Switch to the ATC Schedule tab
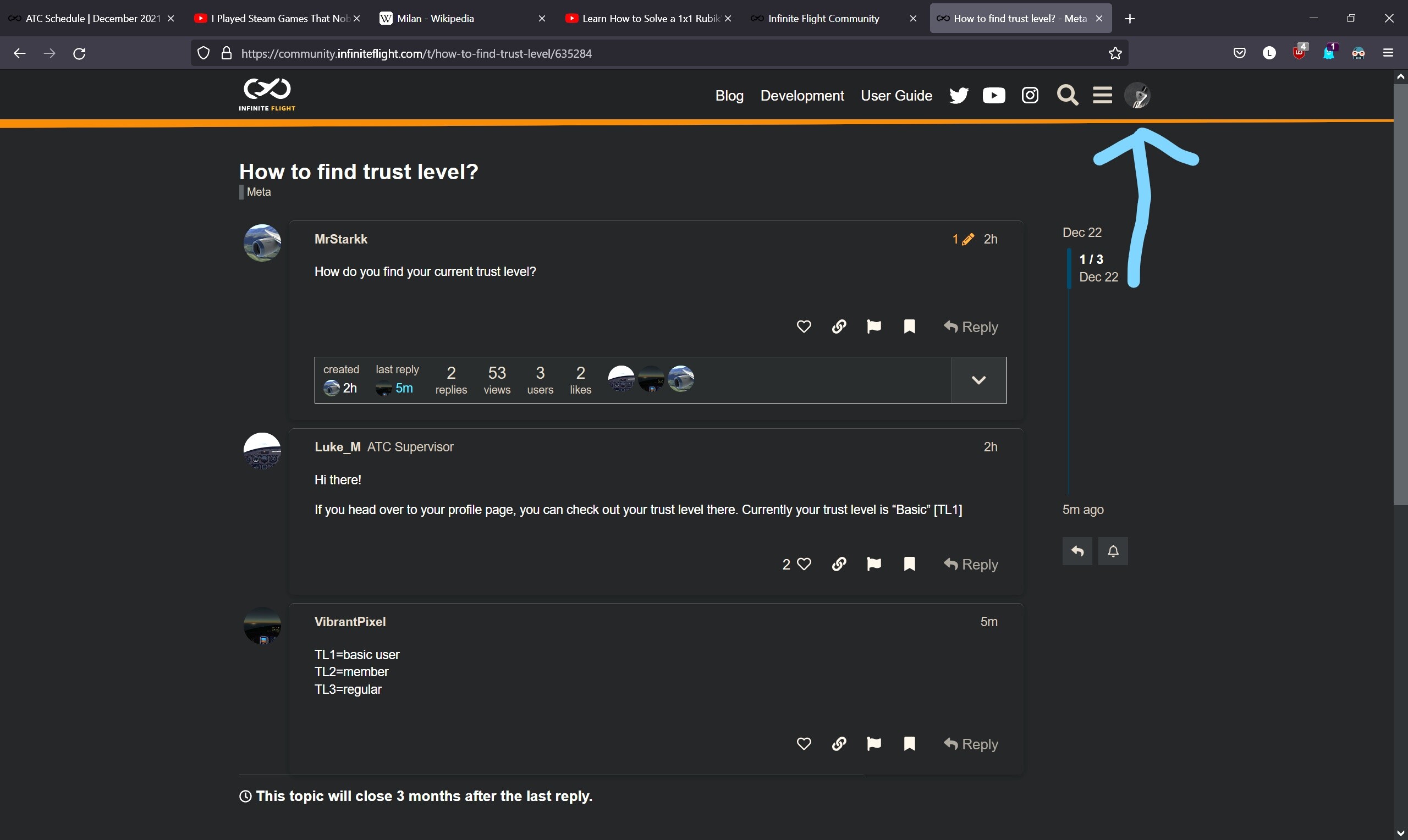Image resolution: width=1408 pixels, height=840 pixels. click(92, 19)
